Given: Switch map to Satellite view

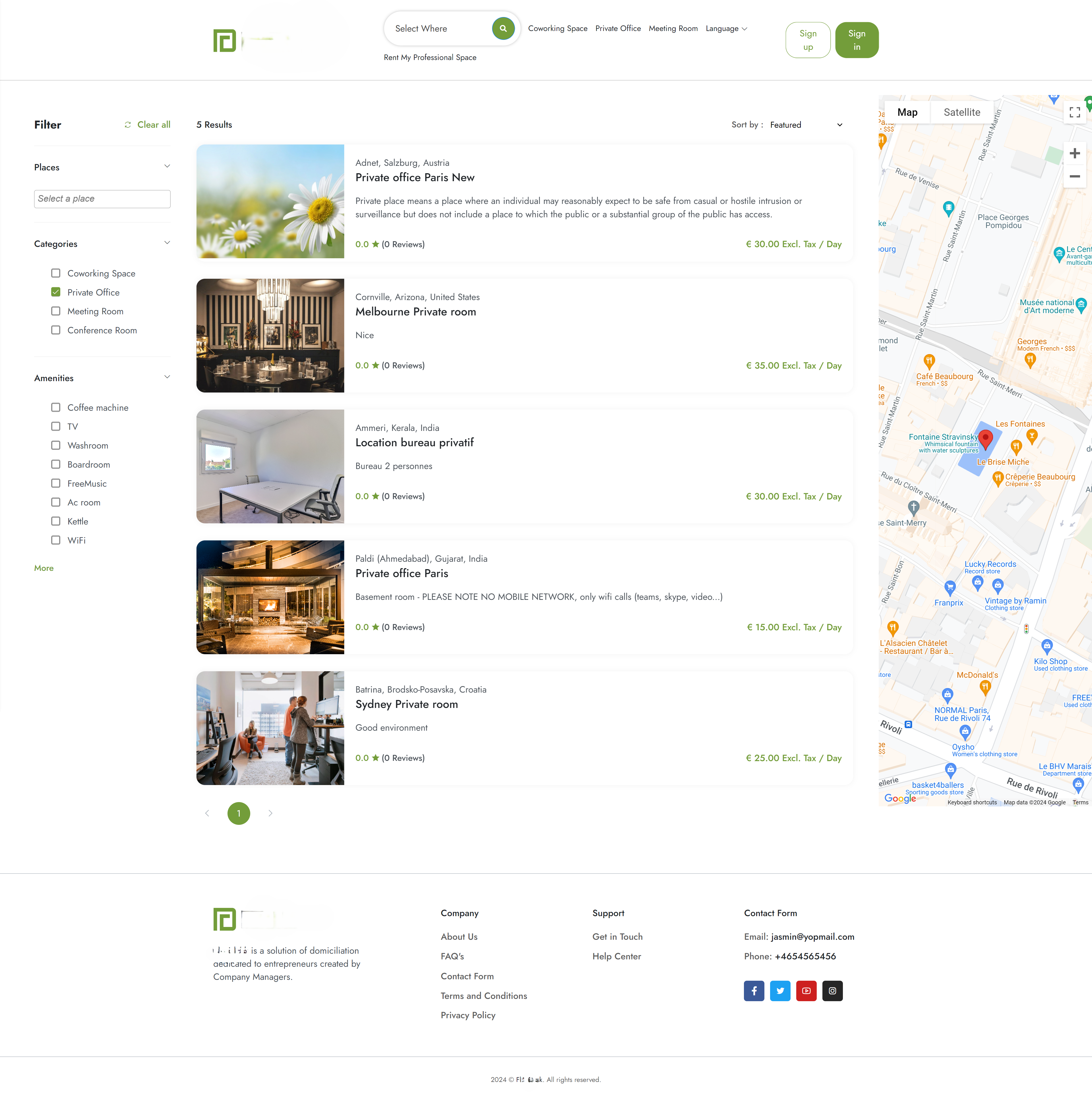Looking at the screenshot, I should (x=962, y=112).
